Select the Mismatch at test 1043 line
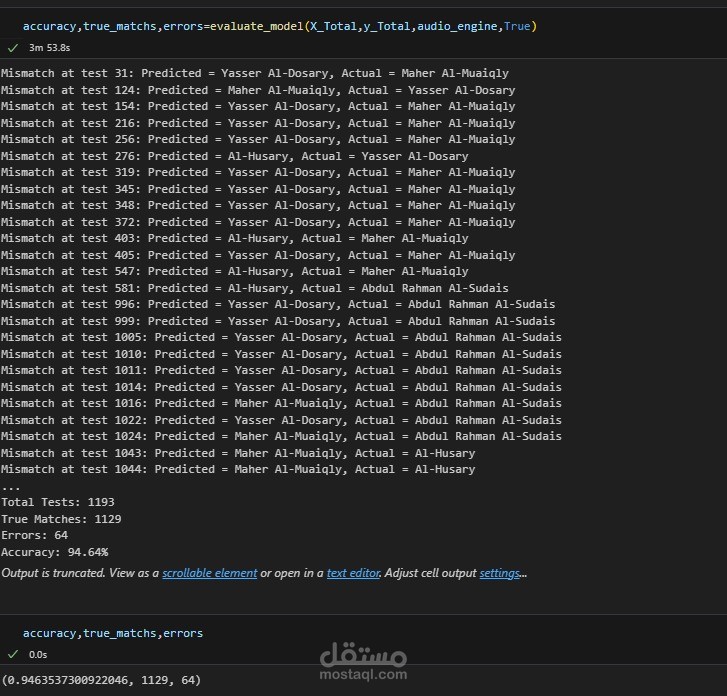 [x=238, y=453]
